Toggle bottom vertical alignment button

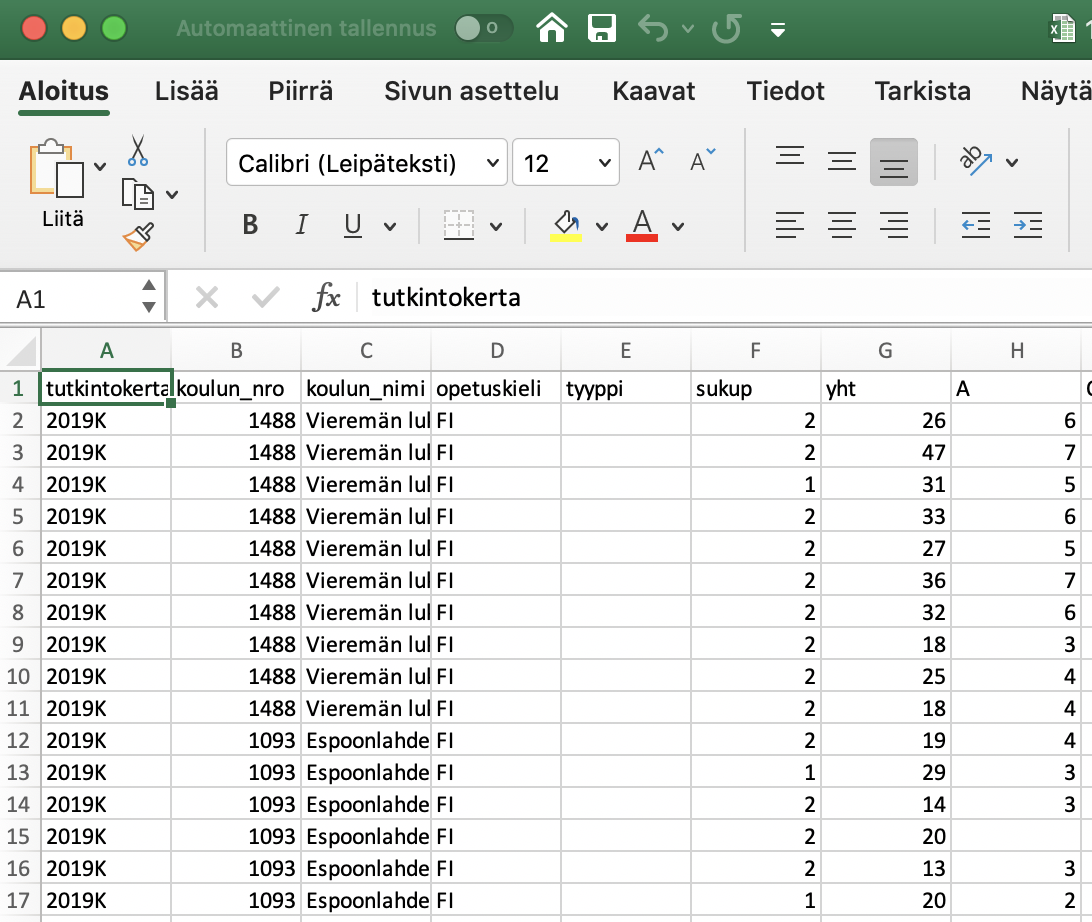pos(893,162)
